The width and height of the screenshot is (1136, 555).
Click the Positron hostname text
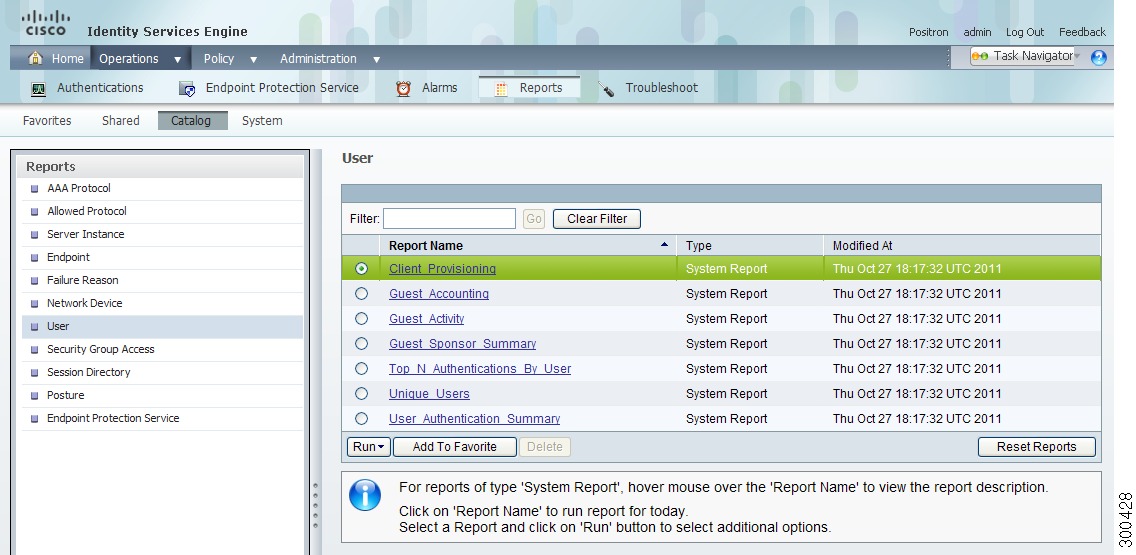(928, 32)
